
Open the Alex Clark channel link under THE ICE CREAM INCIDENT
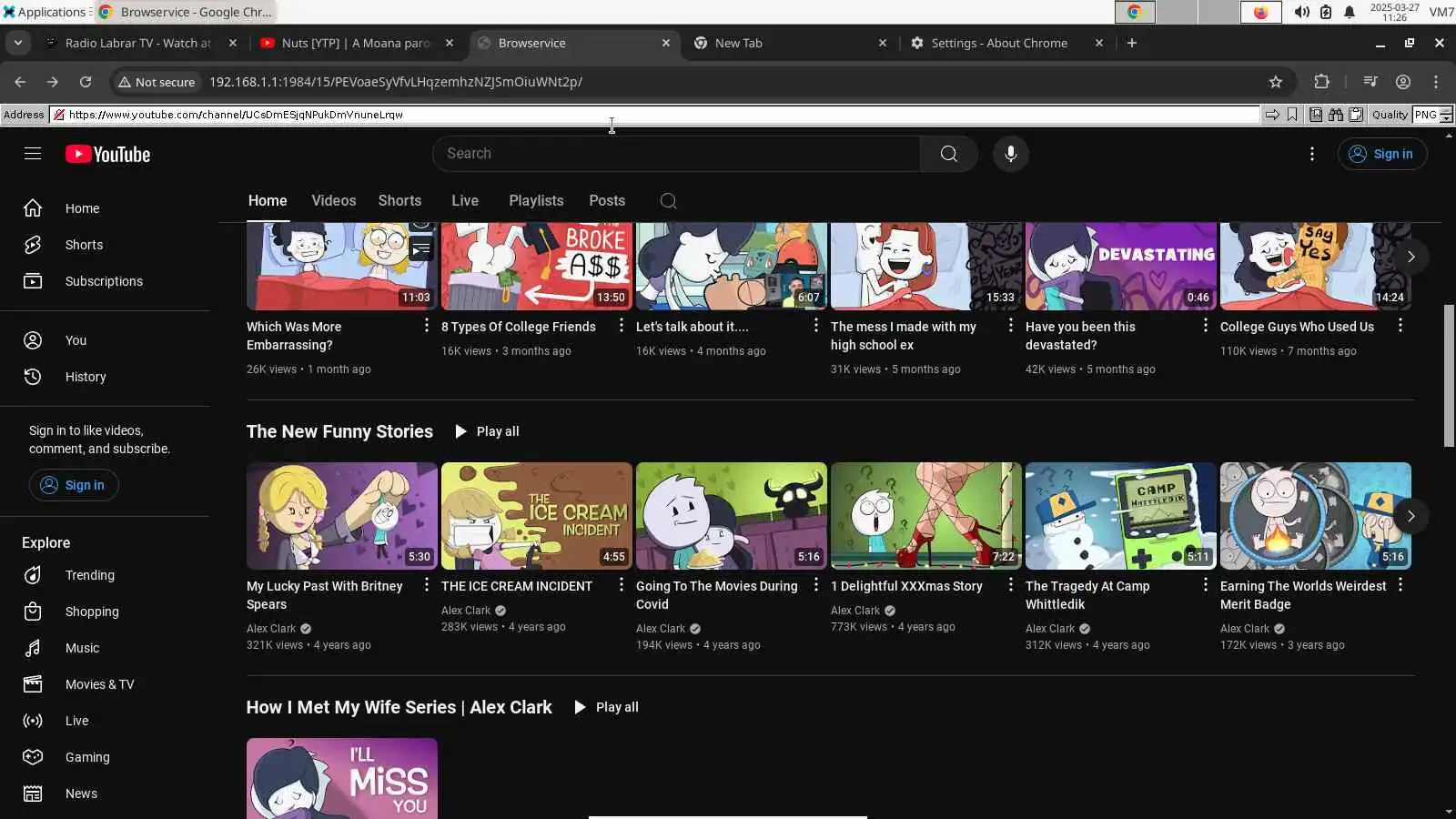(466, 611)
